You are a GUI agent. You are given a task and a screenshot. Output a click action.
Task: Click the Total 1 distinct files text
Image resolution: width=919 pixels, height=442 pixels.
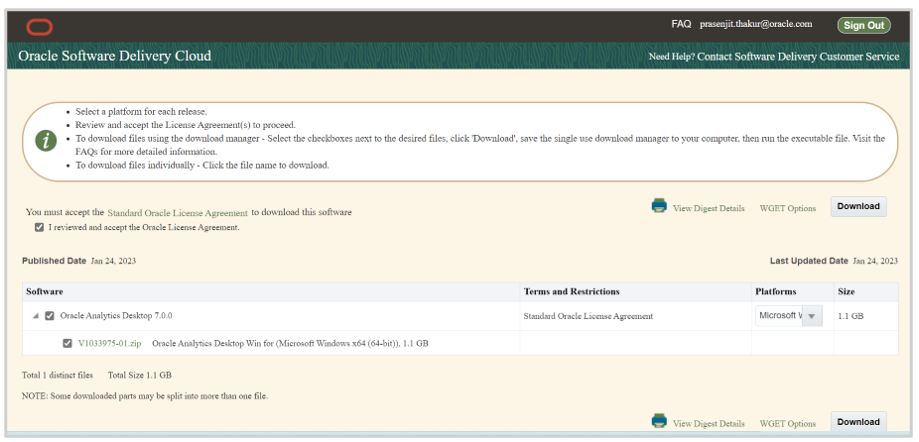pos(57,375)
